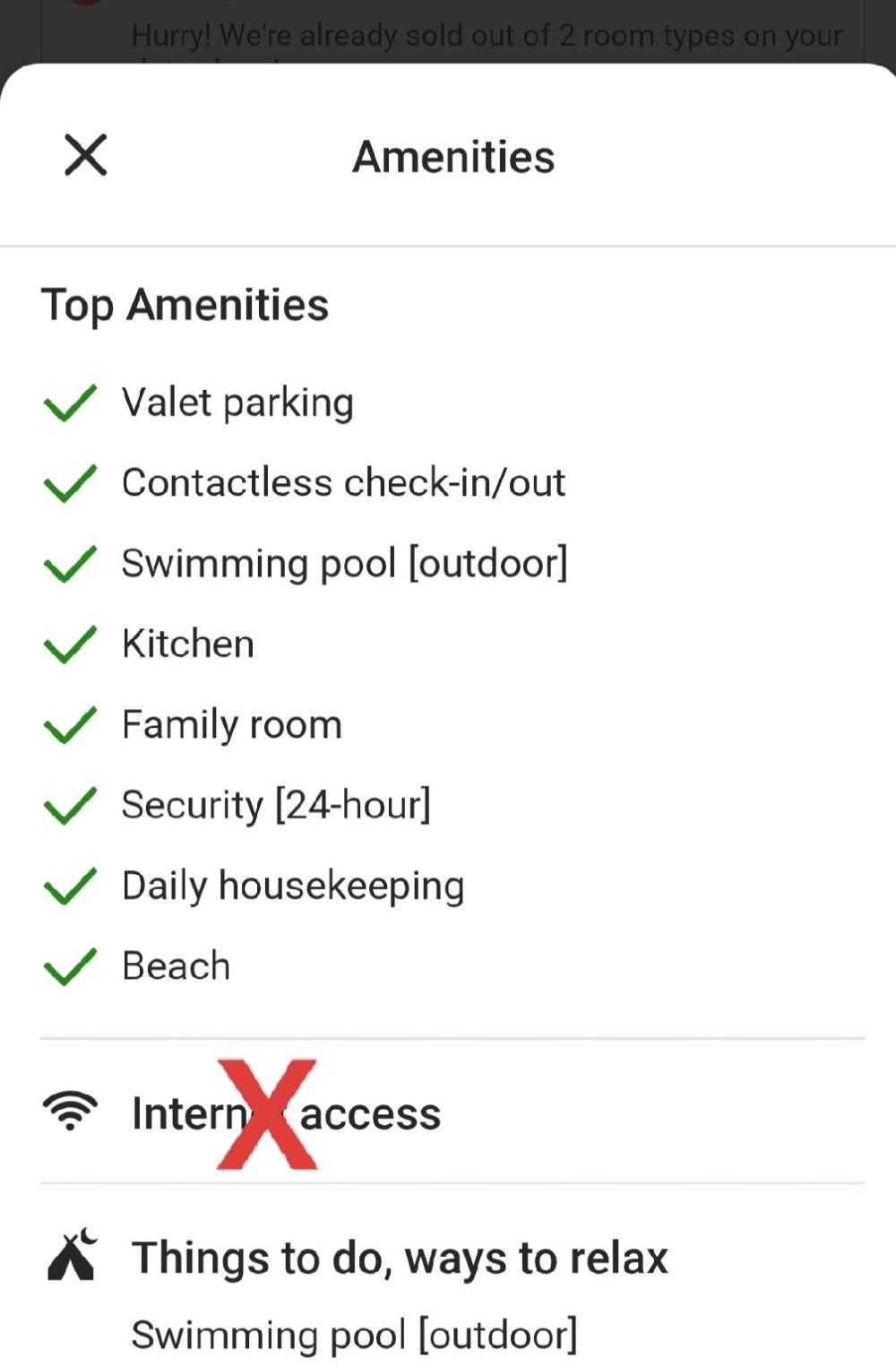The height and width of the screenshot is (1367, 896).
Task: Close the Amenities panel with X icon
Action: click(x=86, y=155)
